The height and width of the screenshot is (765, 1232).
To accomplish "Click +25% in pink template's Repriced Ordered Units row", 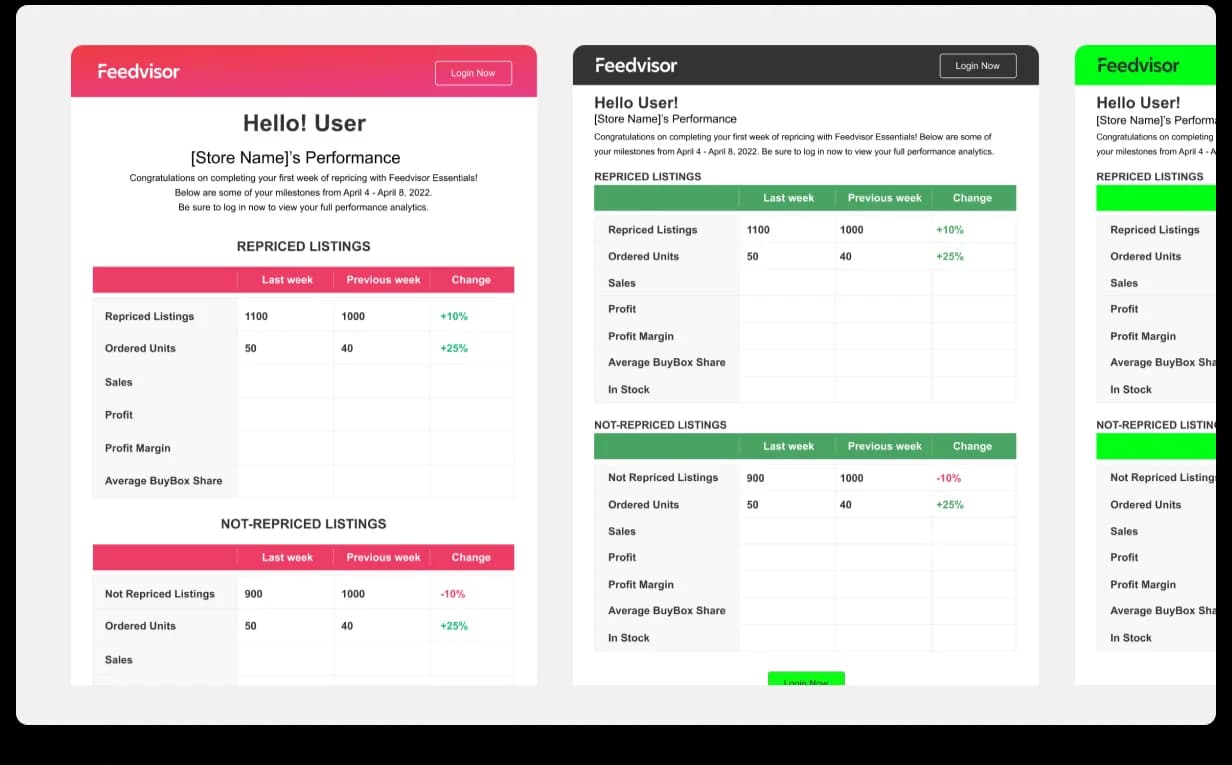I will 454,349.
